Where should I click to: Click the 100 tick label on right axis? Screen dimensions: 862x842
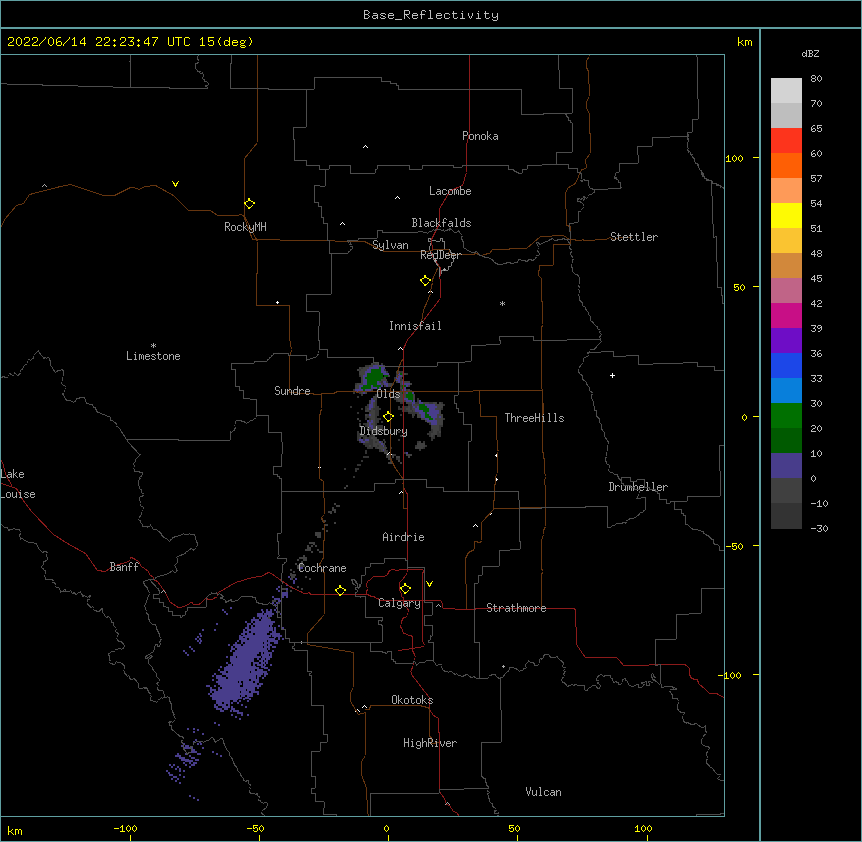pyautogui.click(x=734, y=158)
